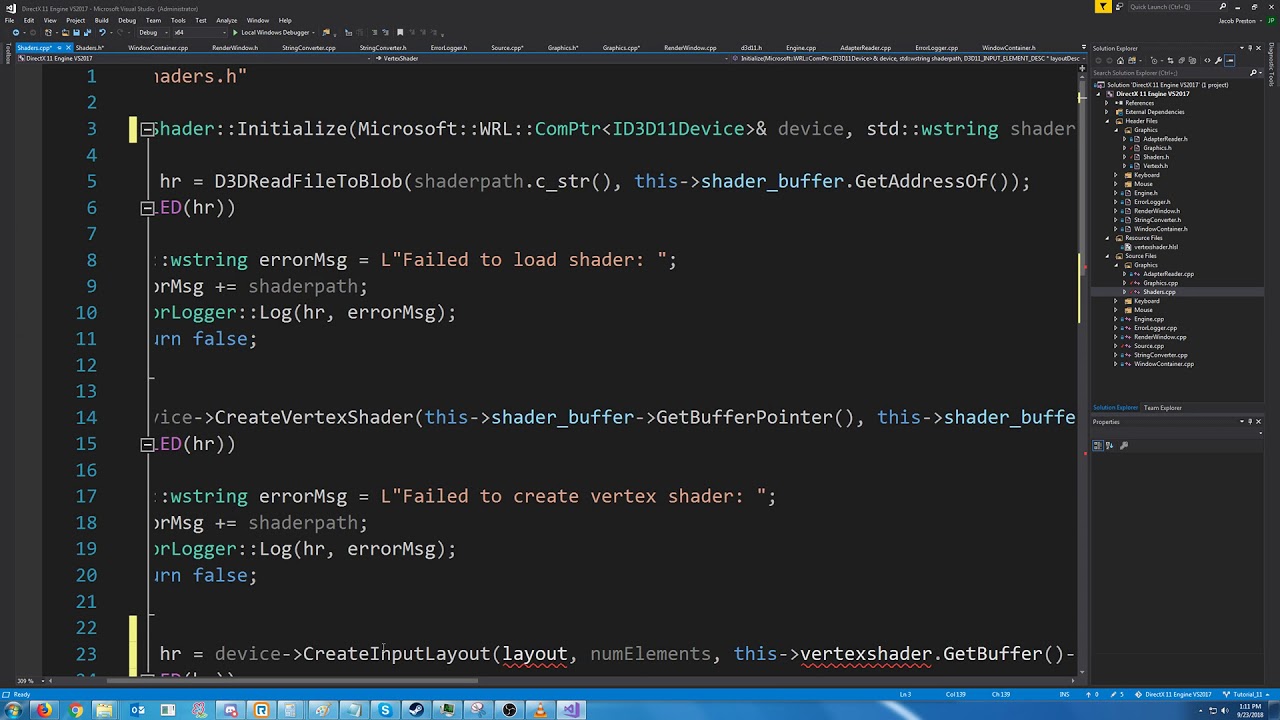Click Collapse All icon in Solution Explorer
Viewport: 1280px width, 720px height.
click(1181, 60)
